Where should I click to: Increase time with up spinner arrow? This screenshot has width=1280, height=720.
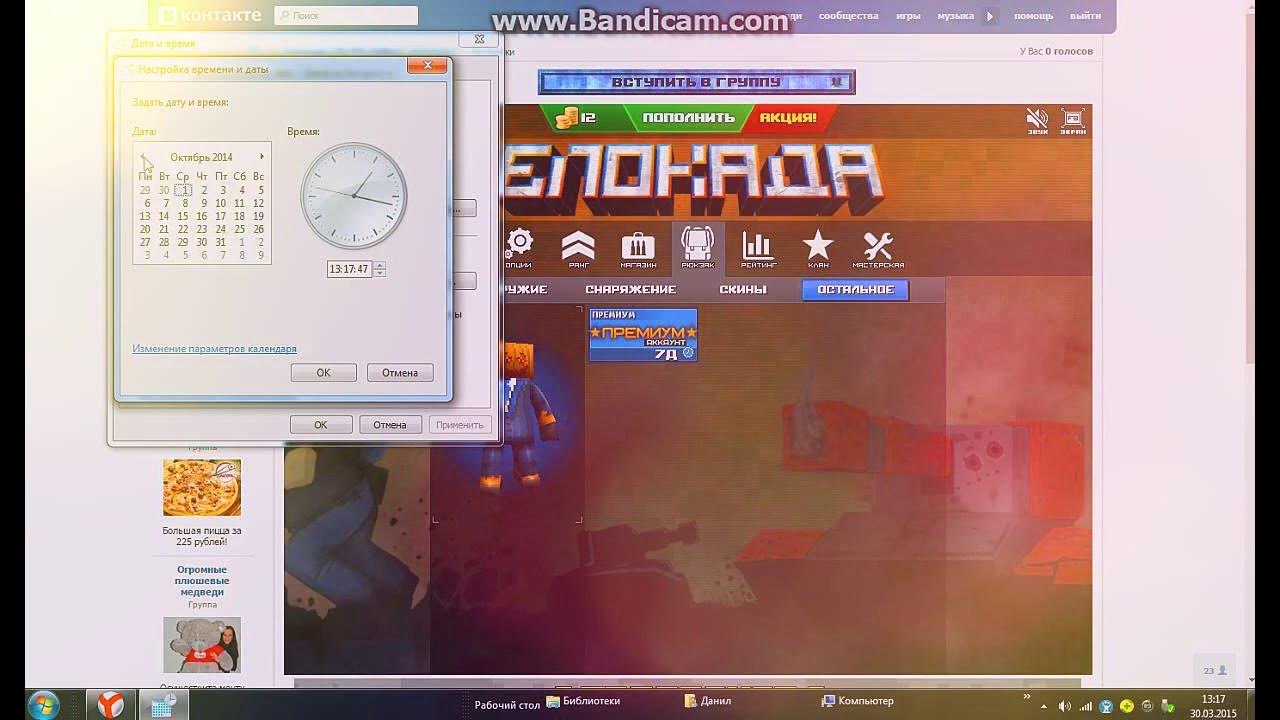380,265
